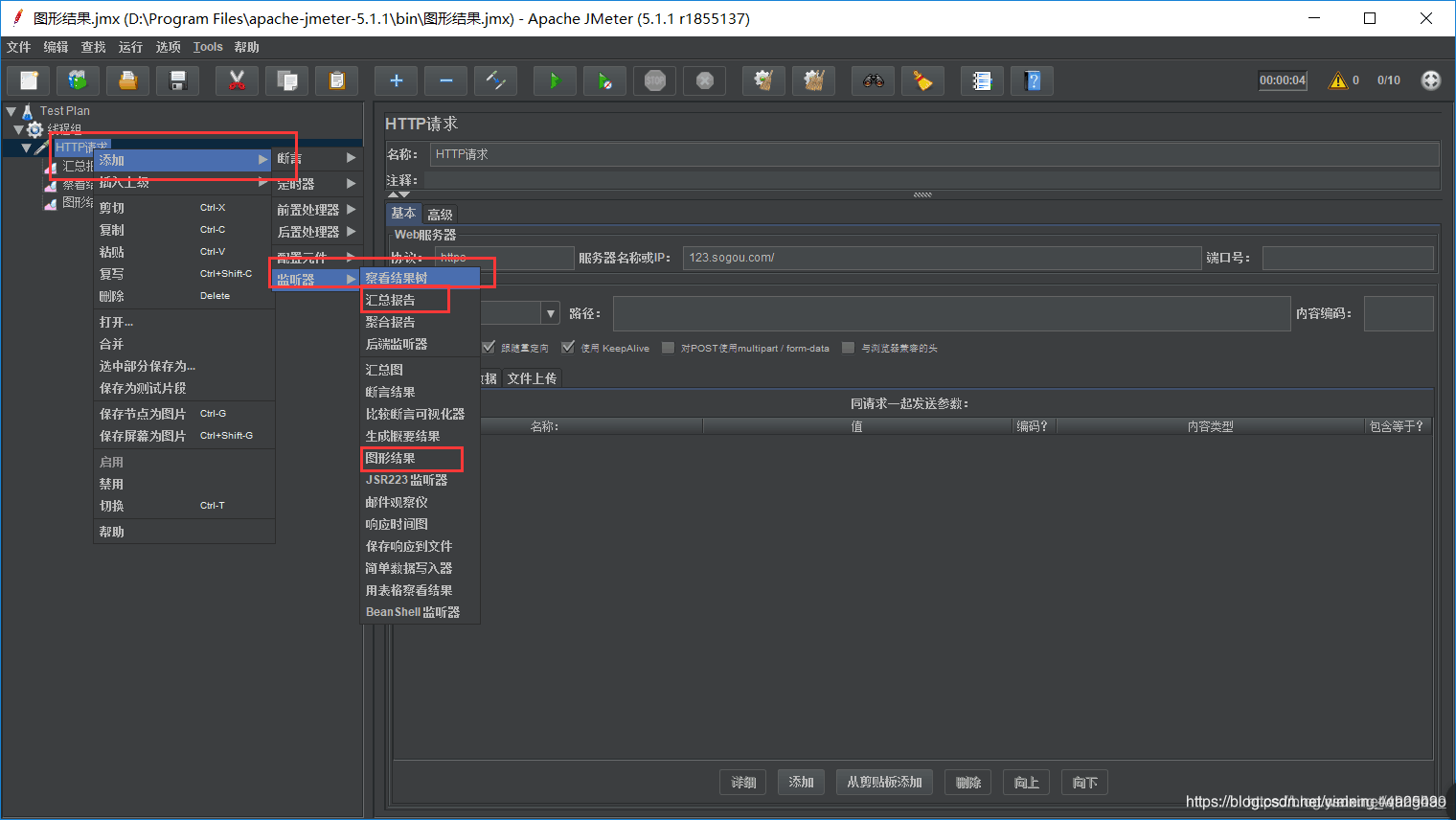Open the Help question mark icon

tap(1032, 81)
